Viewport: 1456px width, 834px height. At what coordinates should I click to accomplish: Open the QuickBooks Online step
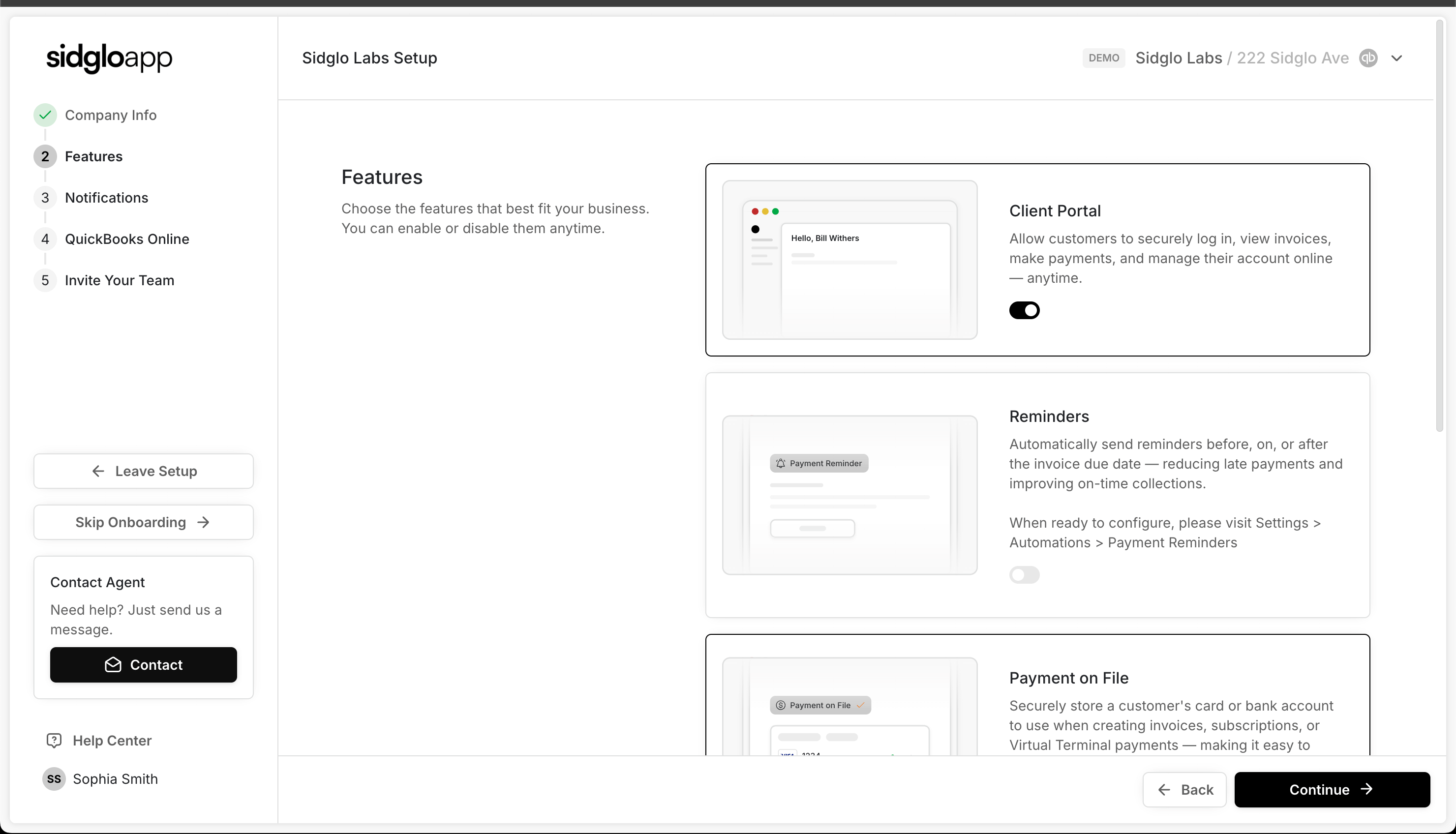pyautogui.click(x=126, y=239)
